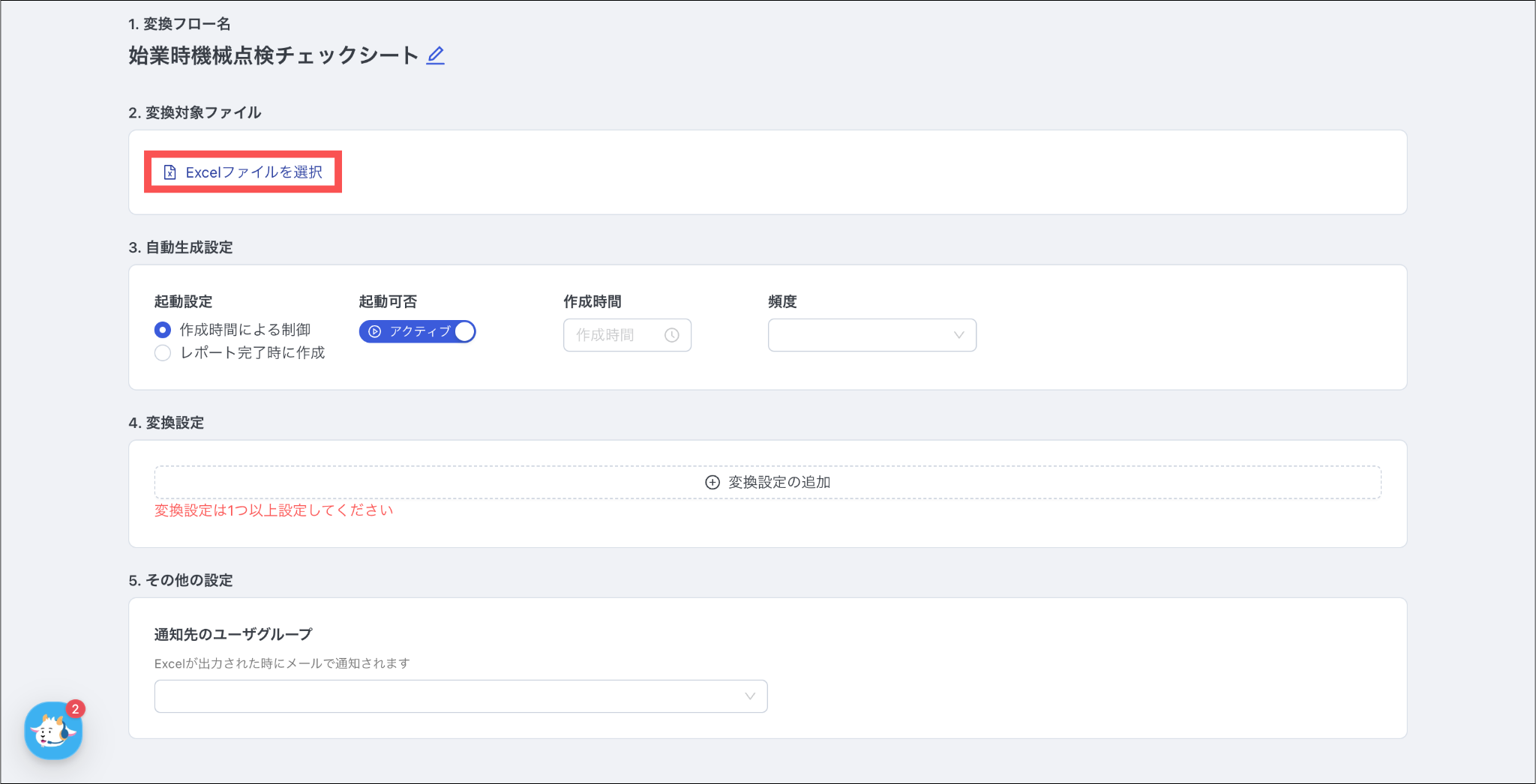Click the pencil edit icon beside flow name
This screenshot has height=784, width=1536.
coord(435,55)
